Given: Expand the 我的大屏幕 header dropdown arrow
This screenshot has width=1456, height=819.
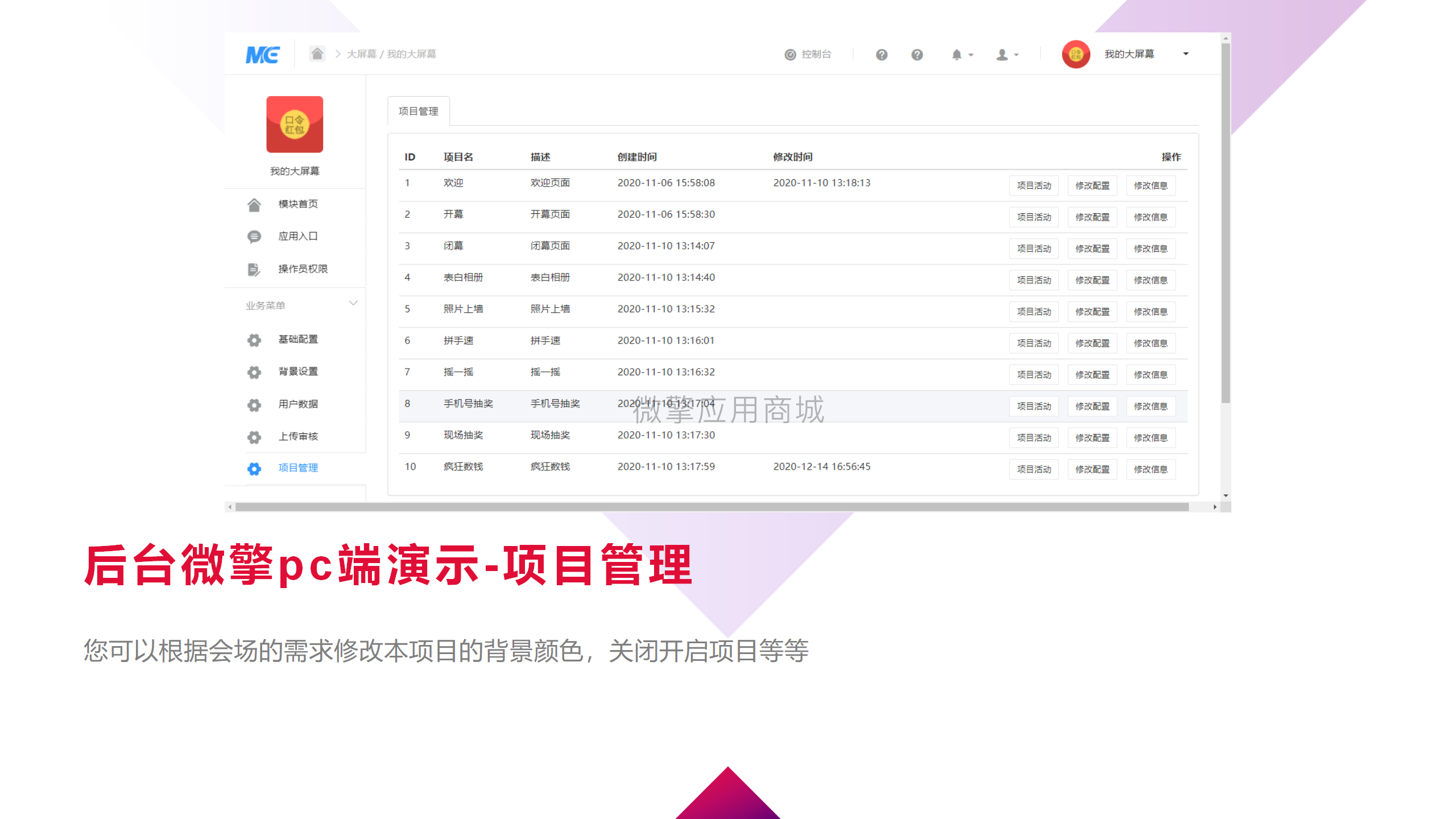Looking at the screenshot, I should click(x=1186, y=54).
